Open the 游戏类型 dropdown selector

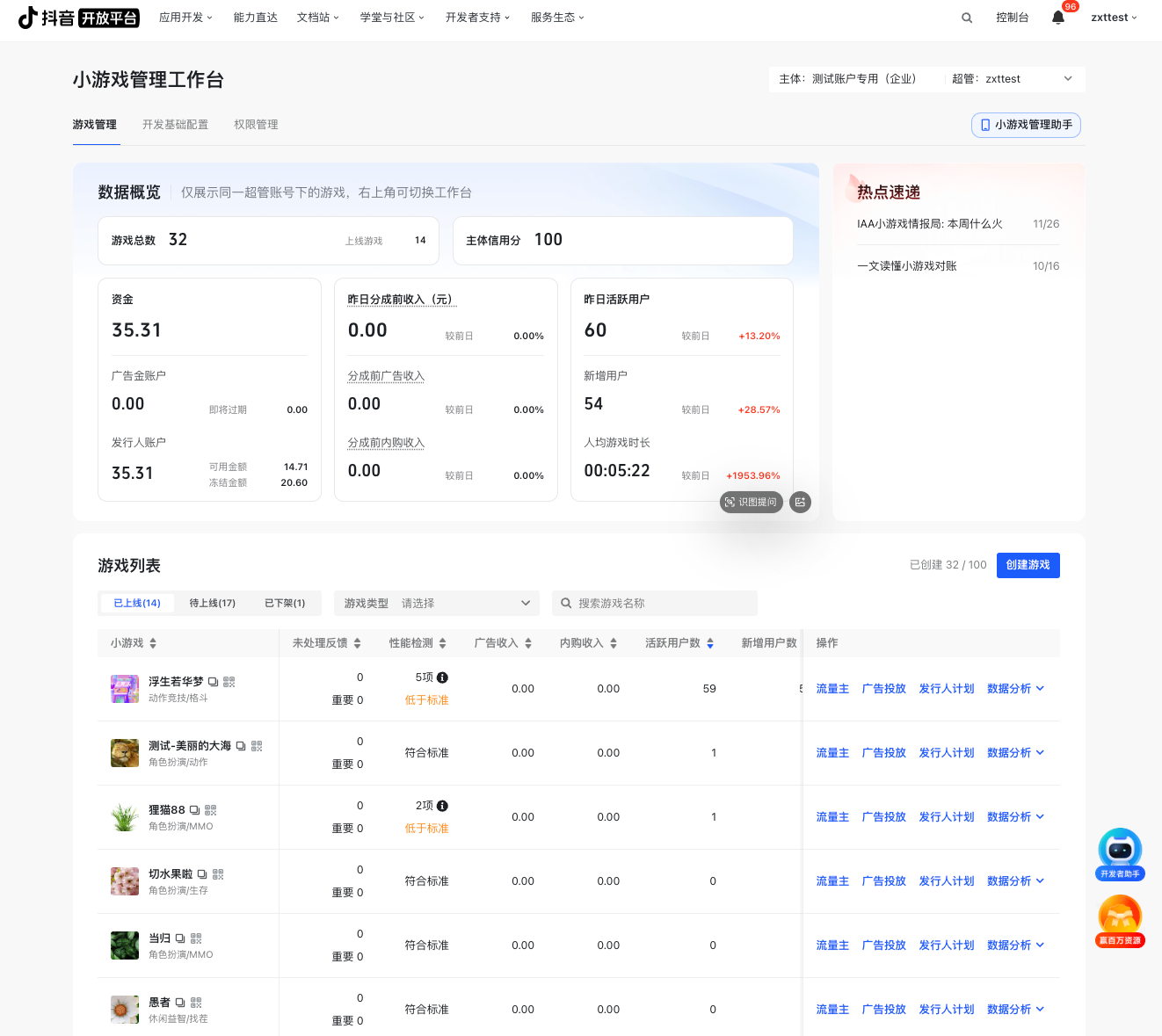pyautogui.click(x=437, y=604)
